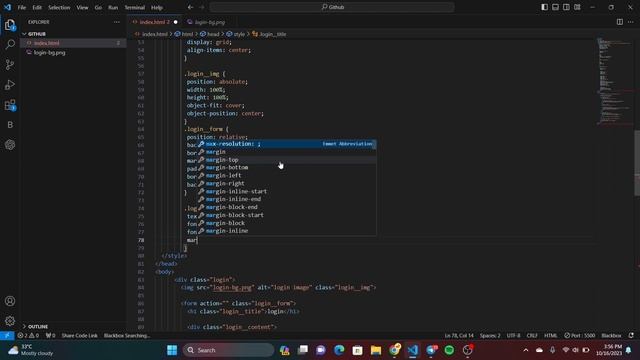
Task: Select margin-inline-start suggestion
Action: [x=287, y=191]
